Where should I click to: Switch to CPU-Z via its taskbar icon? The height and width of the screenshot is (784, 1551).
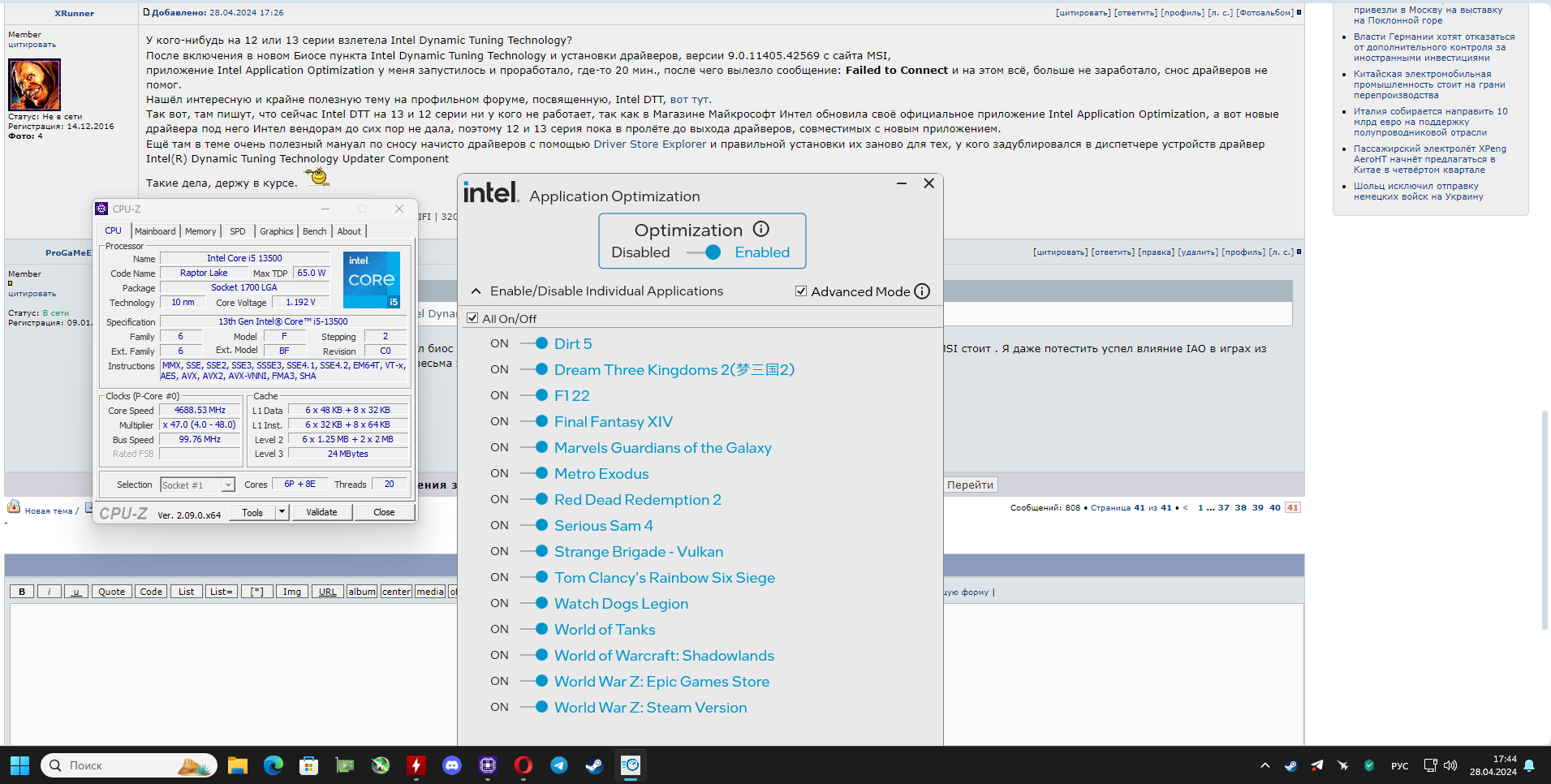point(488,765)
